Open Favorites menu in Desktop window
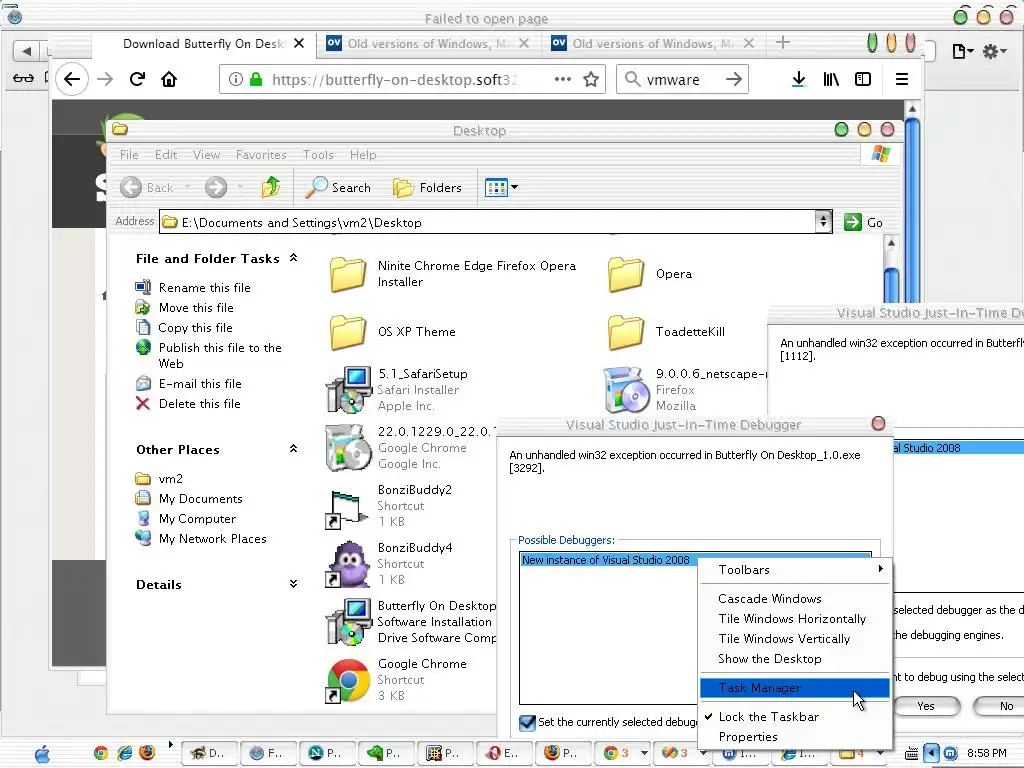The width and height of the screenshot is (1024, 768). point(261,155)
